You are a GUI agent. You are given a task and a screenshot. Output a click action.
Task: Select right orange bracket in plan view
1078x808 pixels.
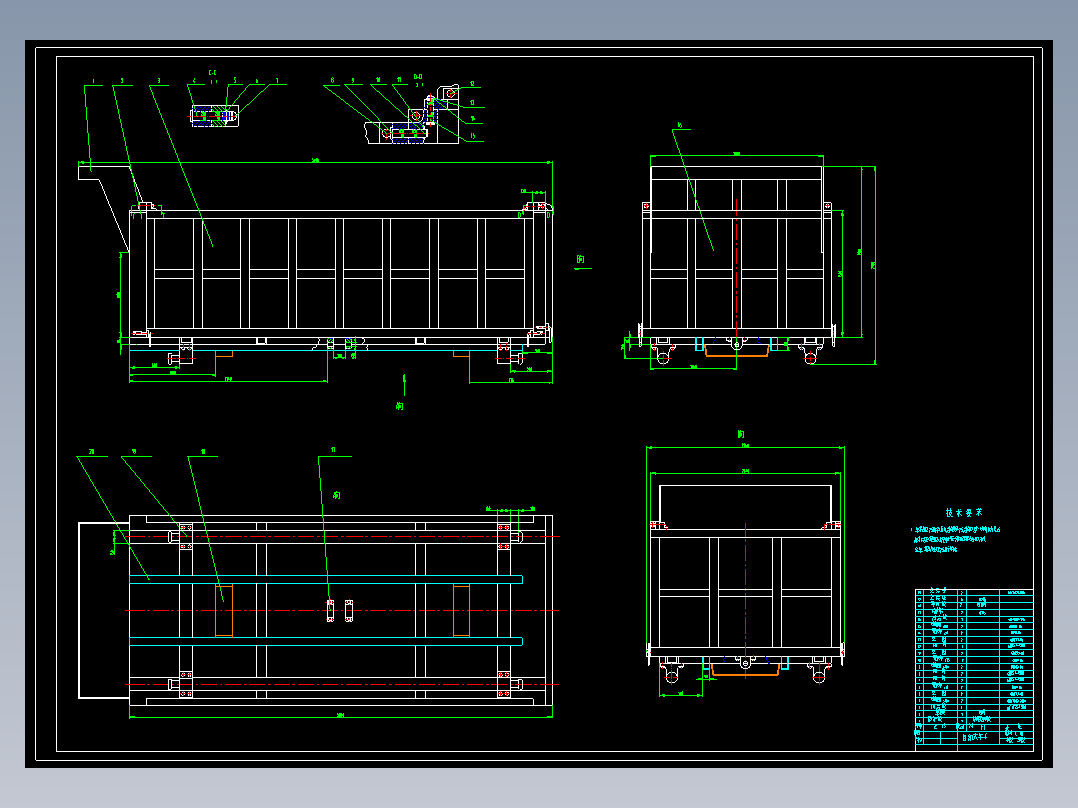pos(461,611)
